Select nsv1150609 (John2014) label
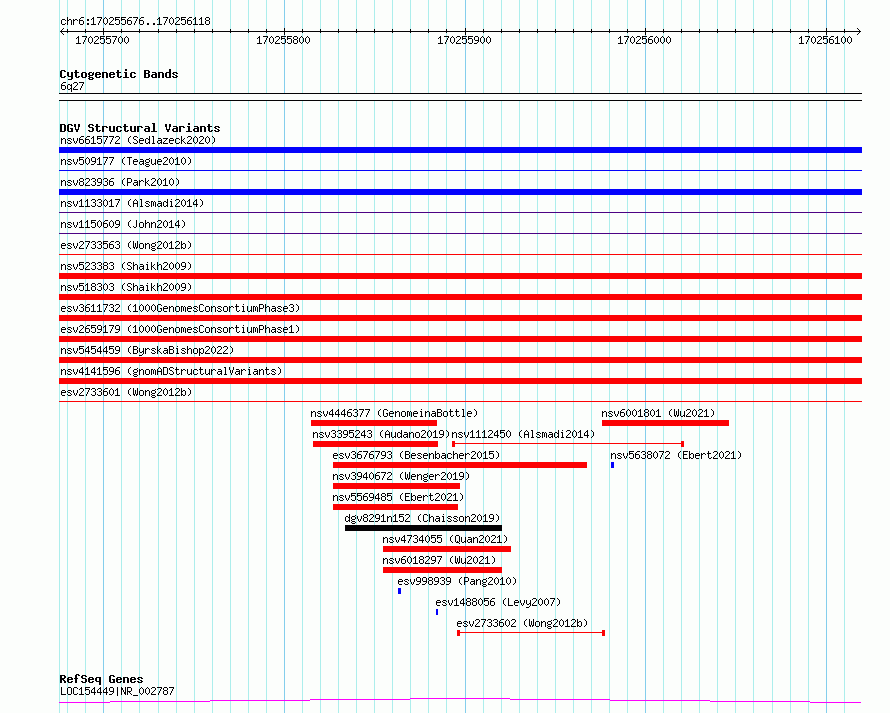Screen dimensions: 890x713 123,224
